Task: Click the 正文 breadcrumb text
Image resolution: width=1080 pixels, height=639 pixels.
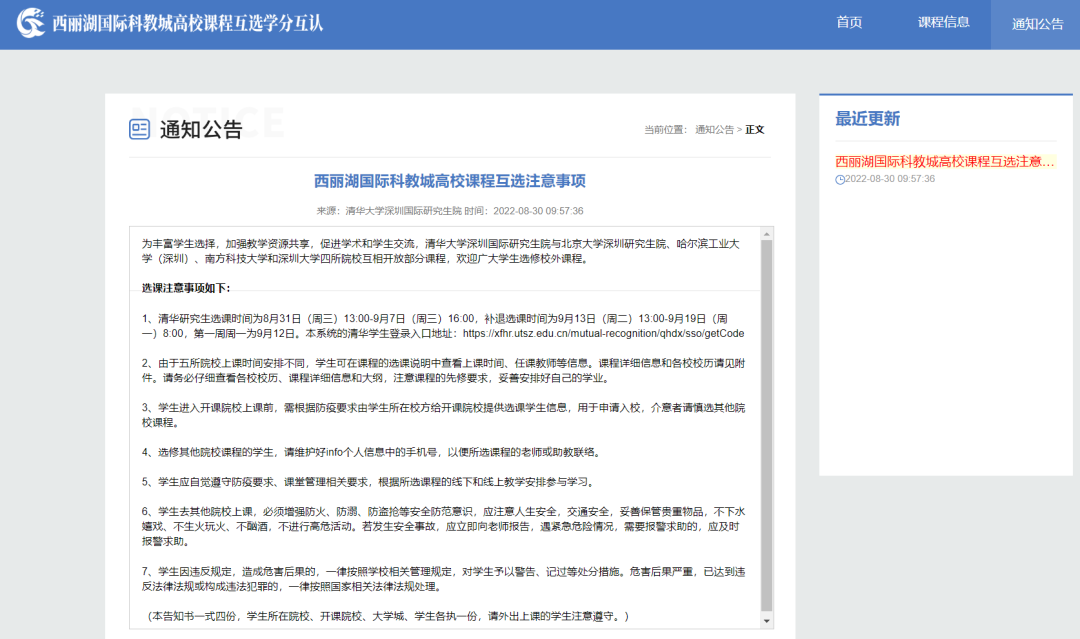Action: click(x=755, y=129)
